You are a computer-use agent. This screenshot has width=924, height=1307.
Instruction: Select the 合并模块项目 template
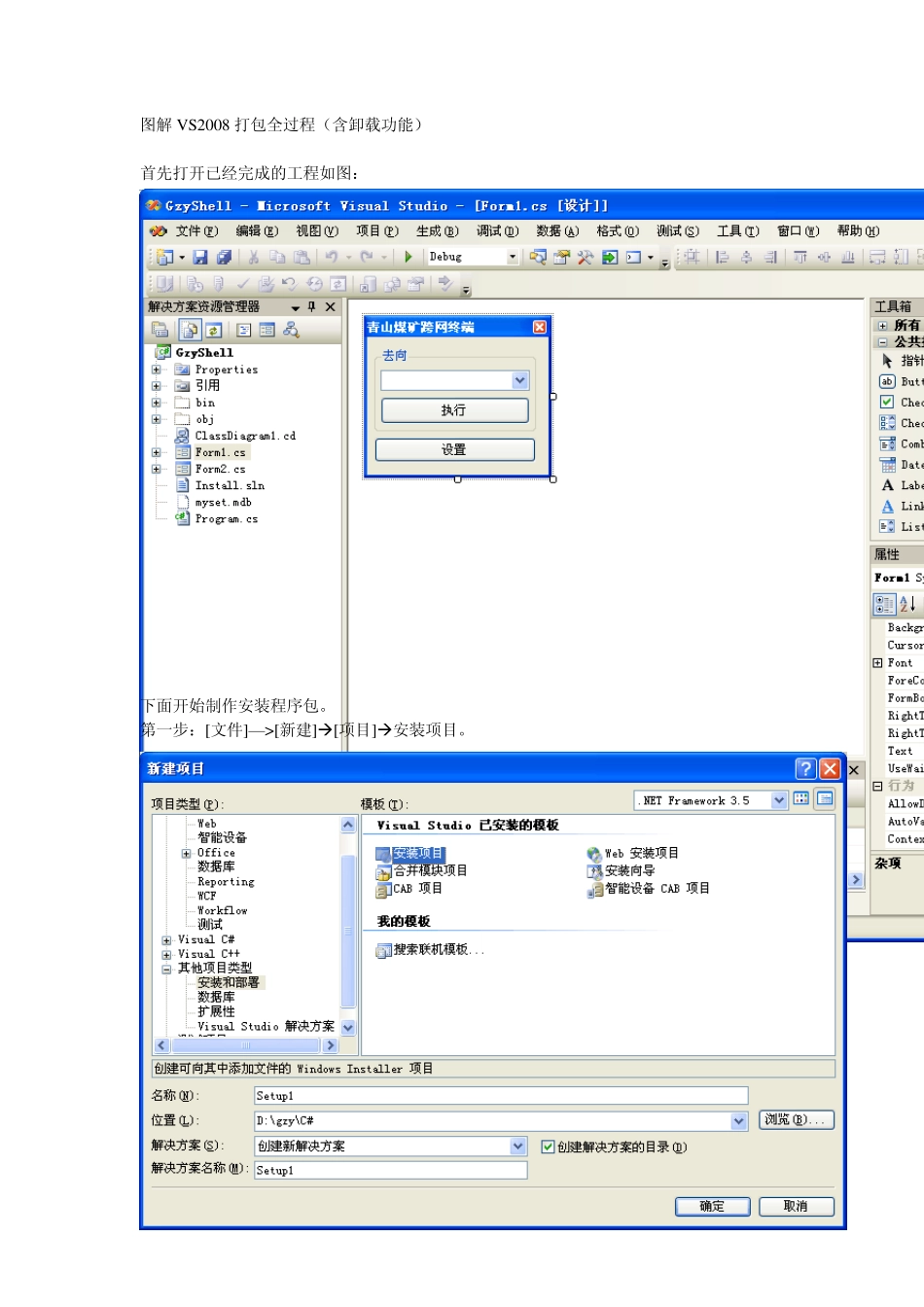click(x=421, y=870)
